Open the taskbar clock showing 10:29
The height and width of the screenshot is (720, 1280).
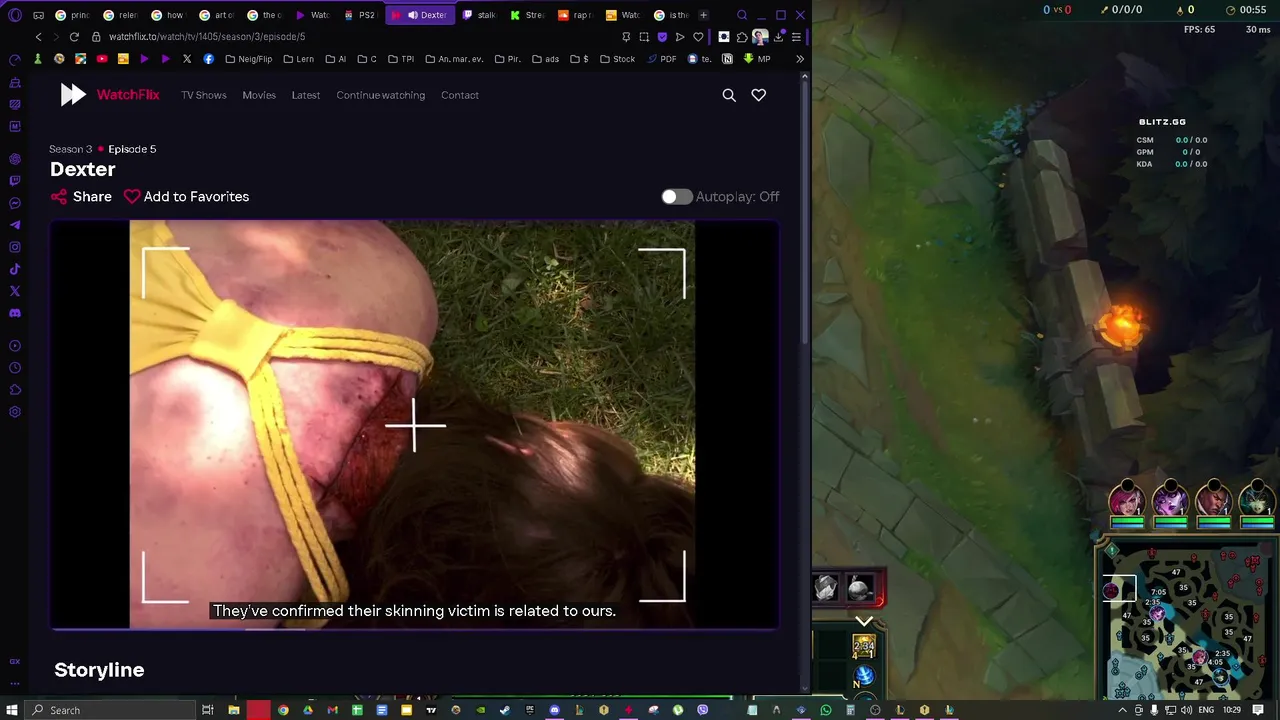[1233, 710]
